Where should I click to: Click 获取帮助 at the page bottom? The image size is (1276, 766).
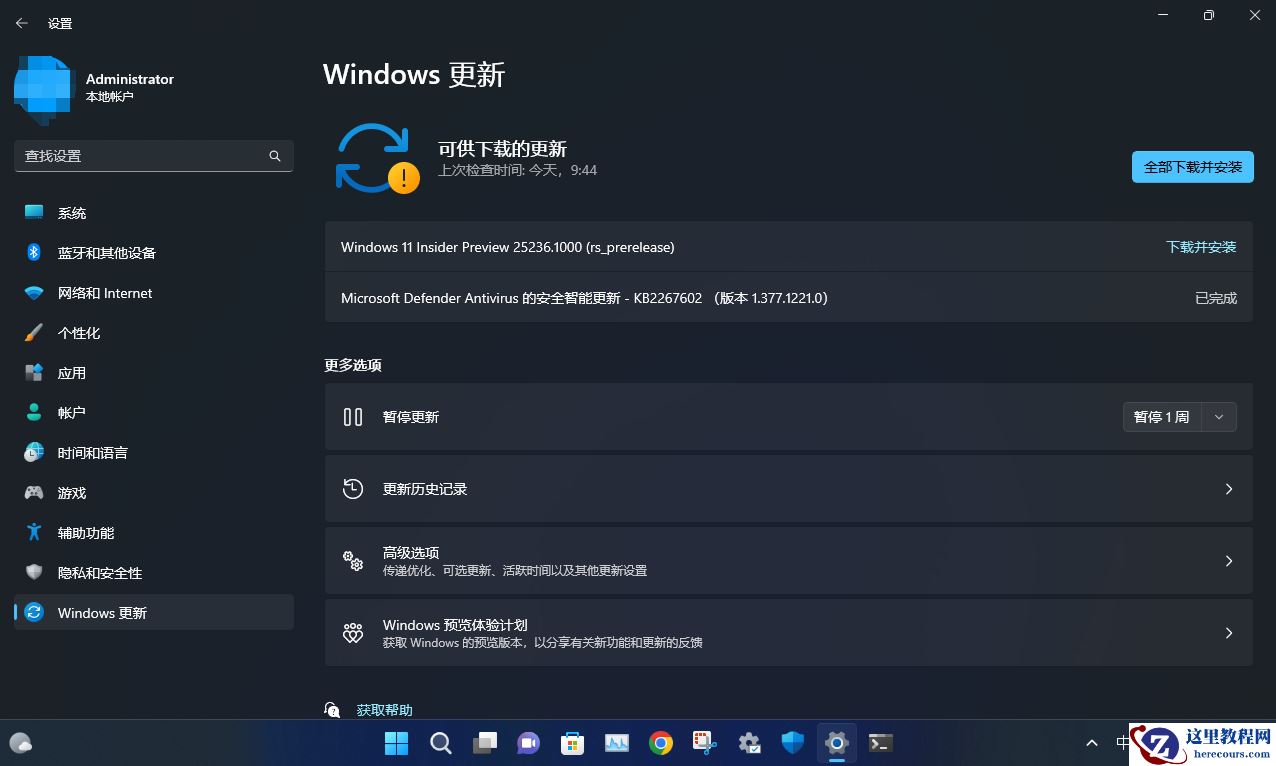click(x=384, y=709)
